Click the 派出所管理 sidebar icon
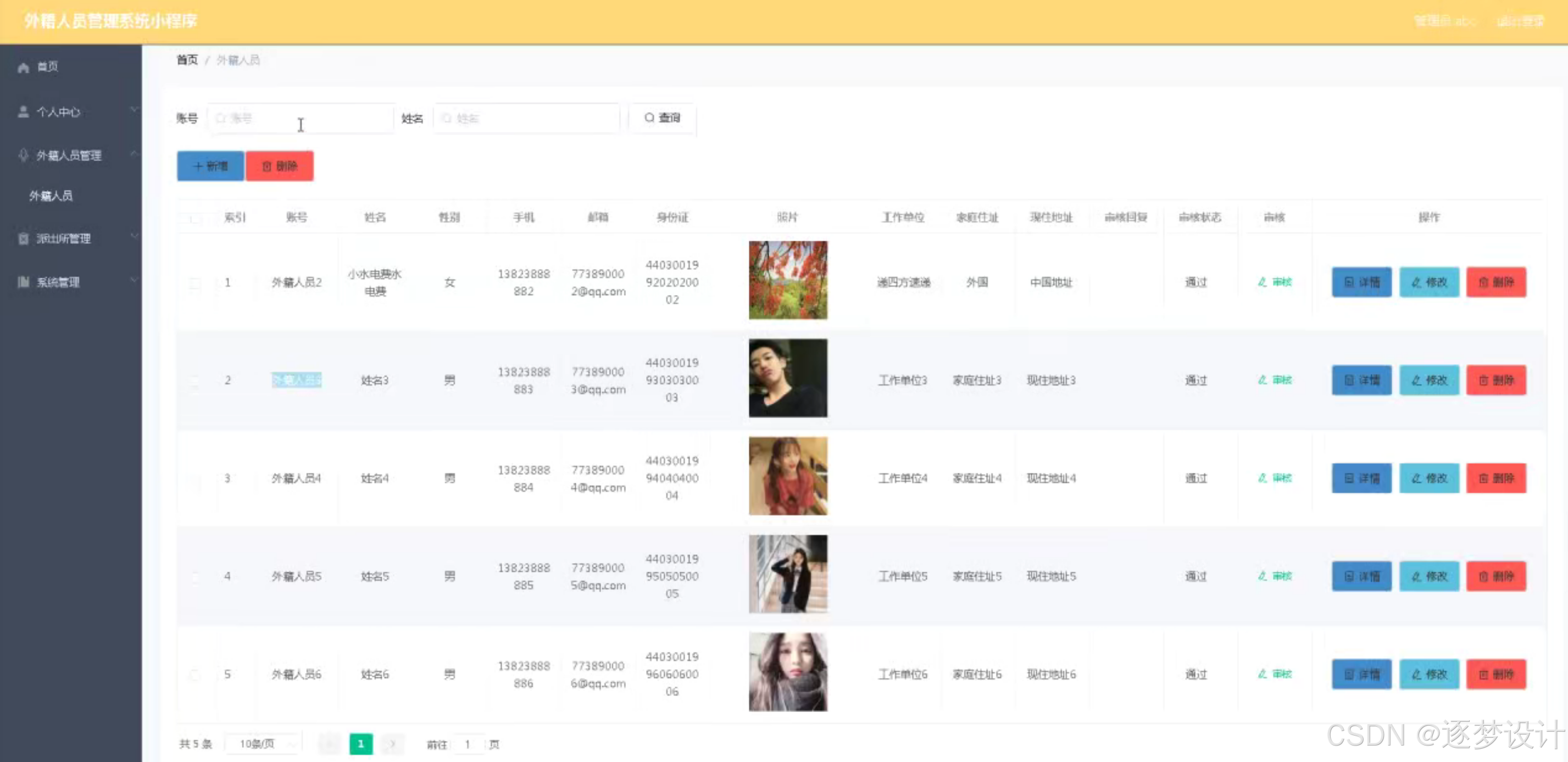1568x762 pixels. (23, 238)
